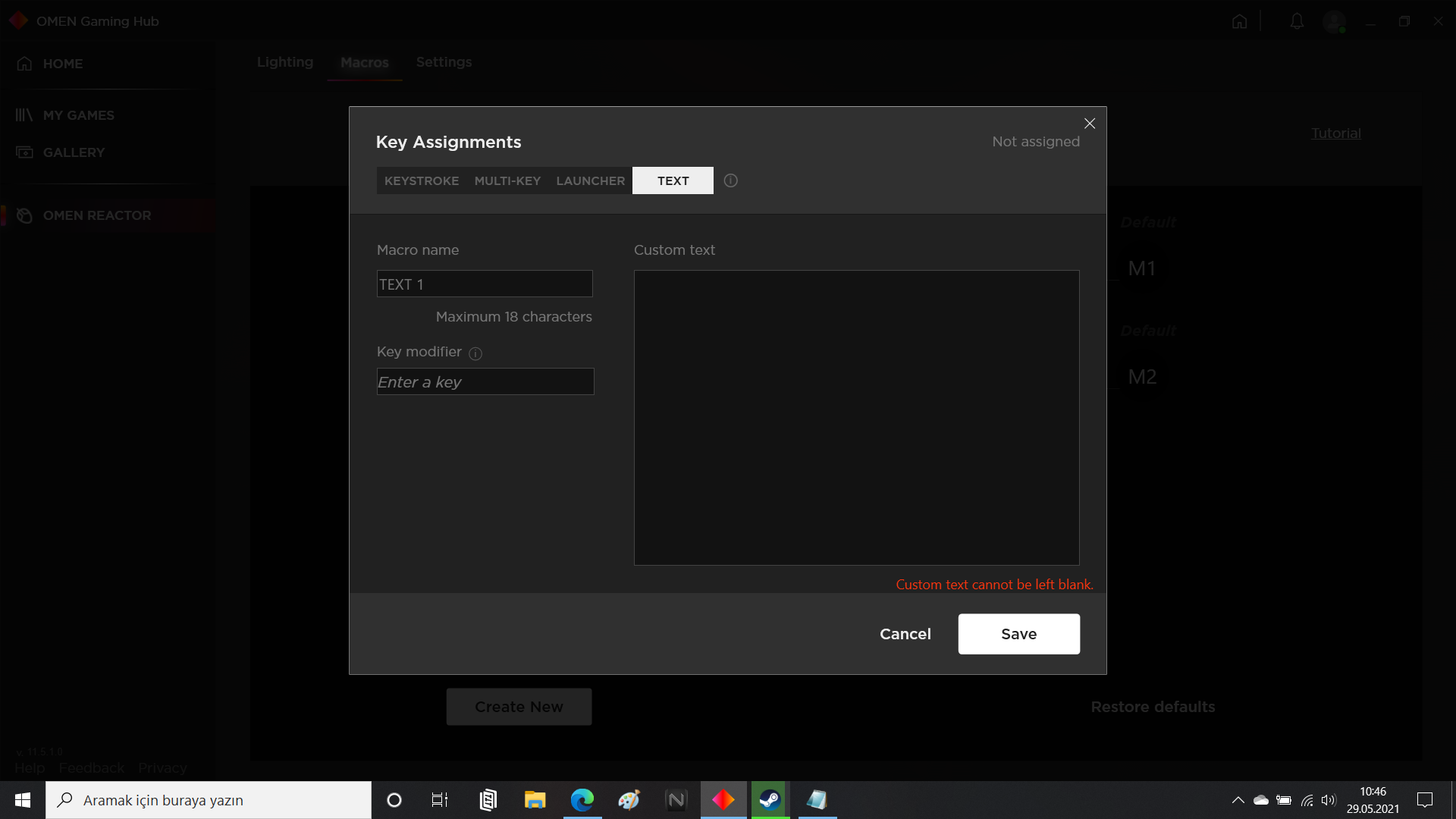Focus the Key modifier Enter a key field
Image resolution: width=1456 pixels, height=819 pixels.
(x=485, y=381)
